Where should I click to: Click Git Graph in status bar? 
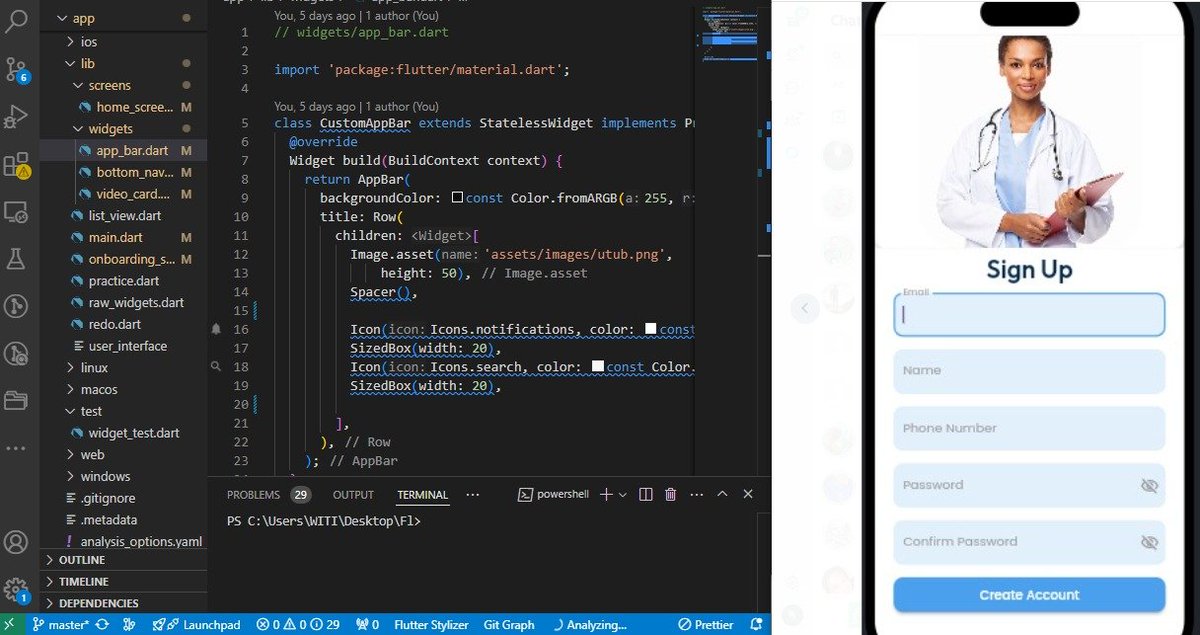509,624
